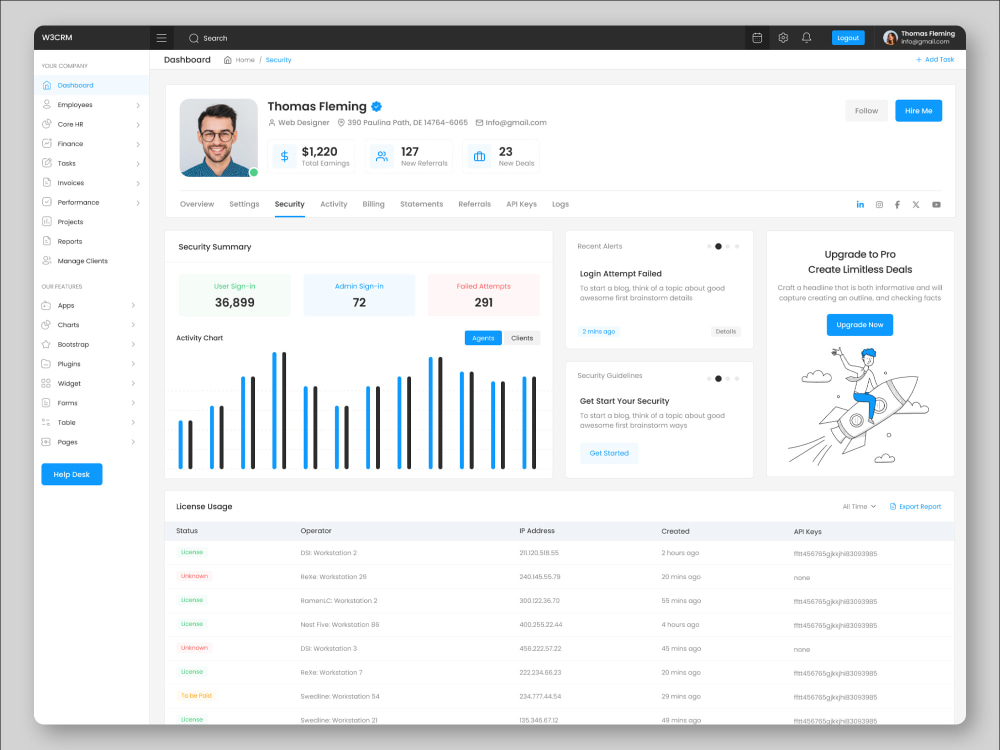Expand the Performance sidebar chevron
Image resolution: width=1000 pixels, height=750 pixels.
click(x=138, y=203)
